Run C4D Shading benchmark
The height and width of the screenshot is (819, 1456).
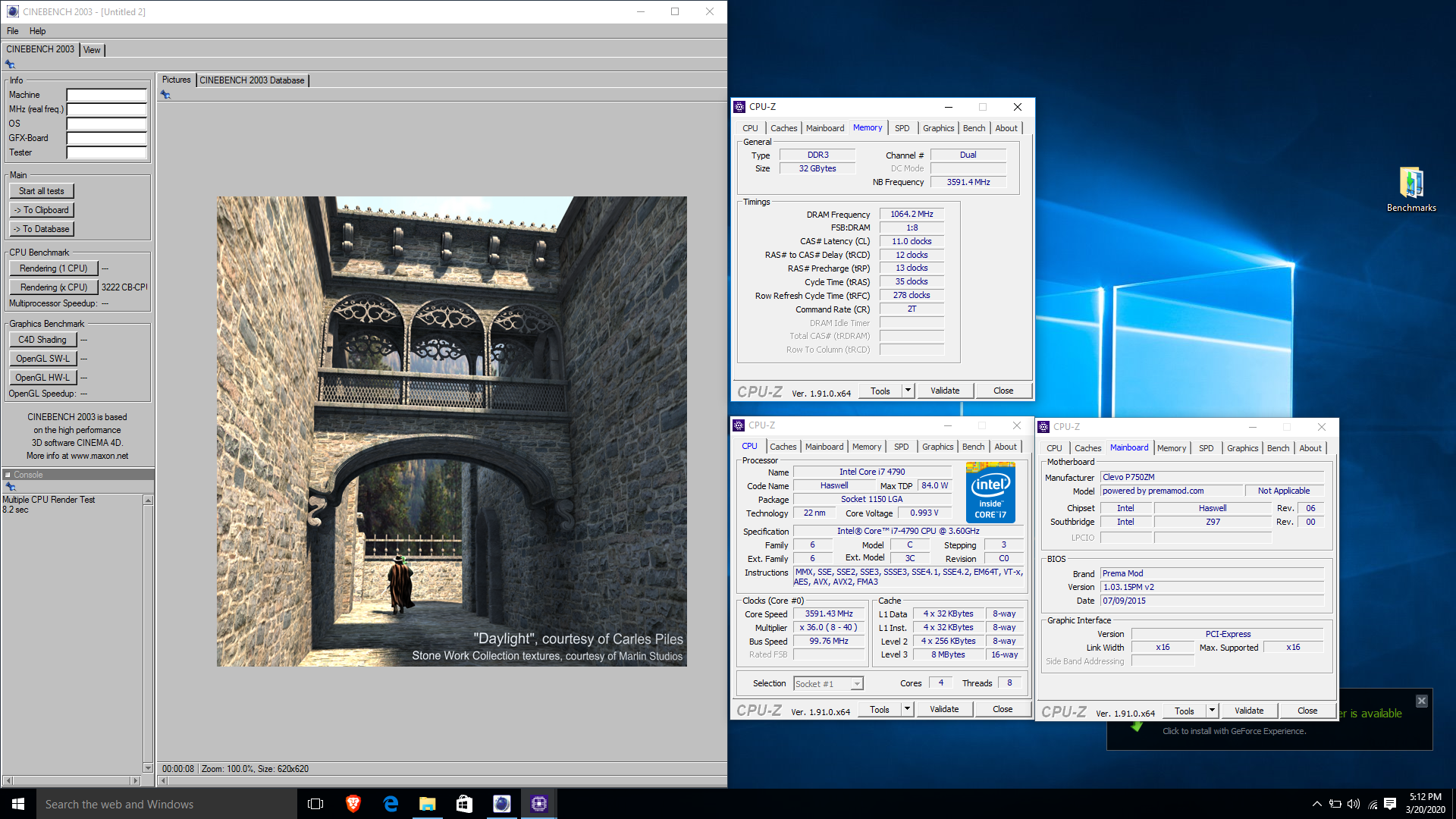(x=42, y=340)
